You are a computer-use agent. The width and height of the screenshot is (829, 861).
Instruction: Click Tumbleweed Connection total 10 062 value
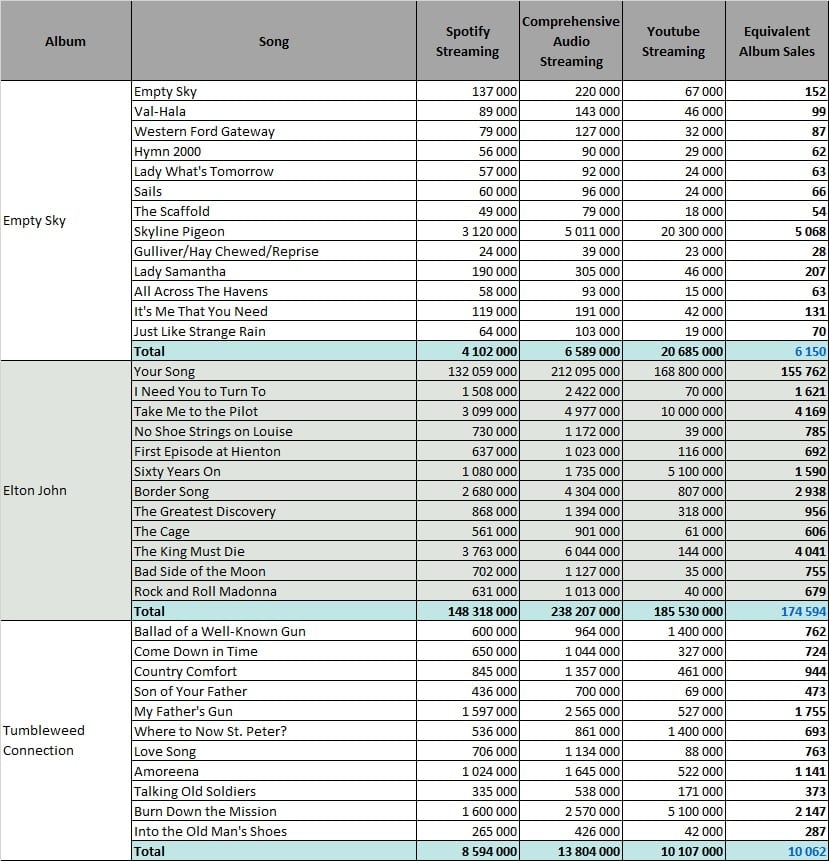coord(777,851)
